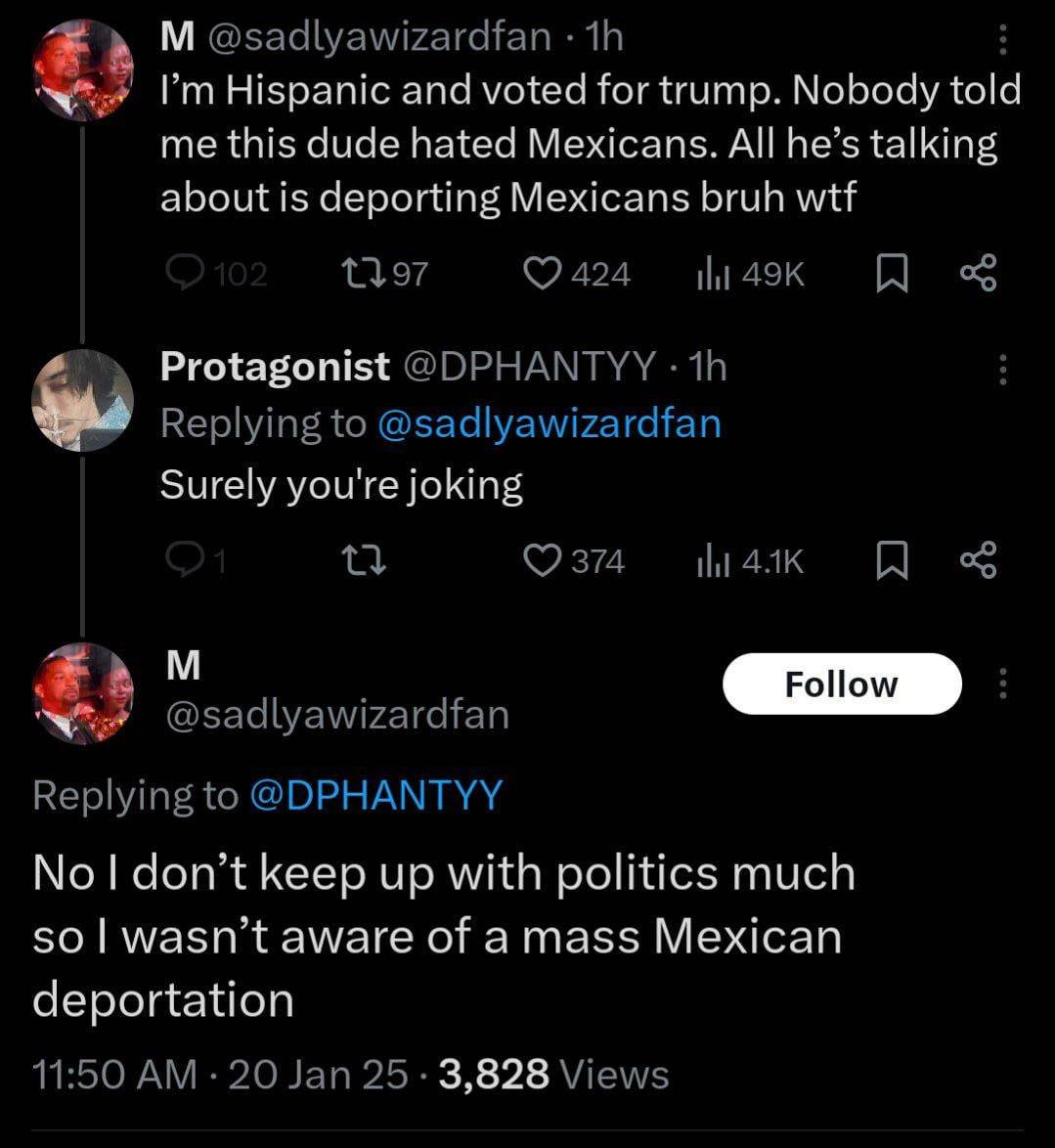Share Protagonist's reply tweet
1055x1148 pixels.
(978, 560)
